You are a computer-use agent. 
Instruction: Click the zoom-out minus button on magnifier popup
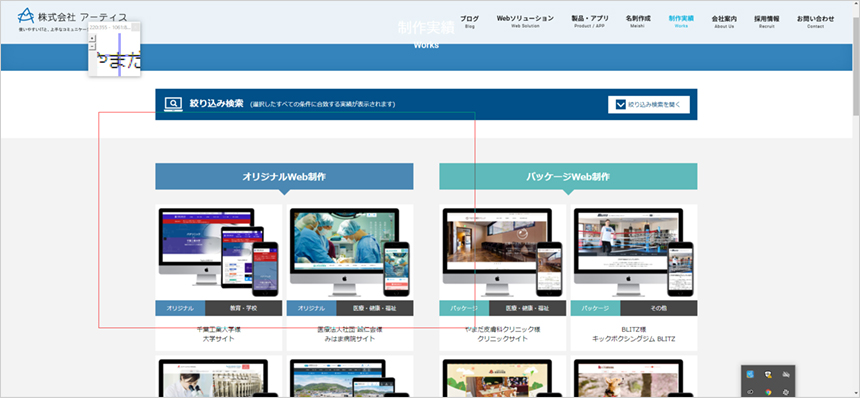tap(92, 46)
